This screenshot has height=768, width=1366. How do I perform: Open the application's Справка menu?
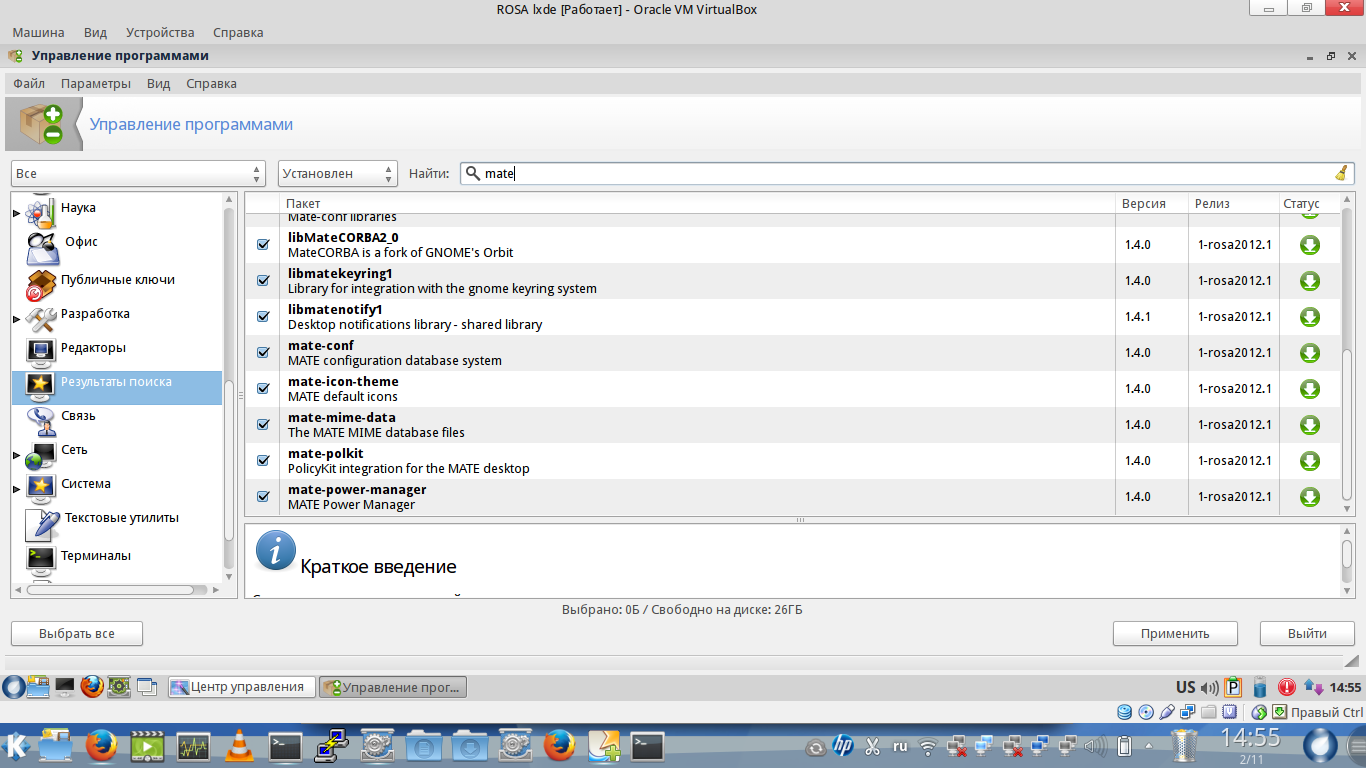212,84
